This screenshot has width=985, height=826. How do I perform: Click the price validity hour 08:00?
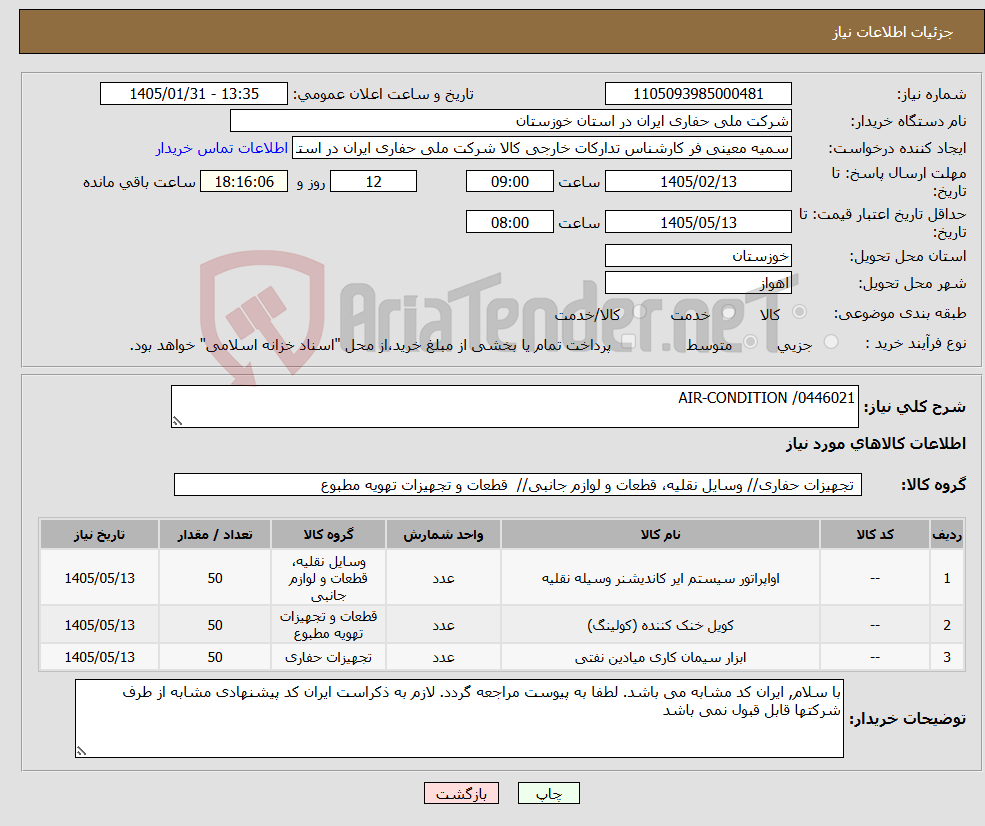coord(509,222)
